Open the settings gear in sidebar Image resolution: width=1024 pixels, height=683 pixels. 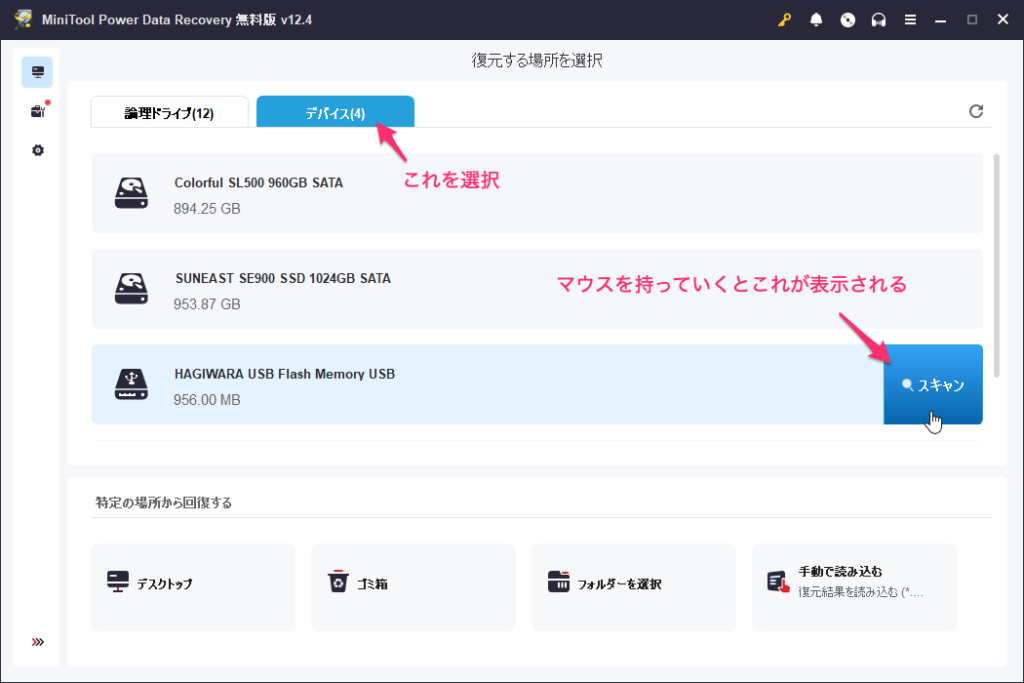(38, 150)
